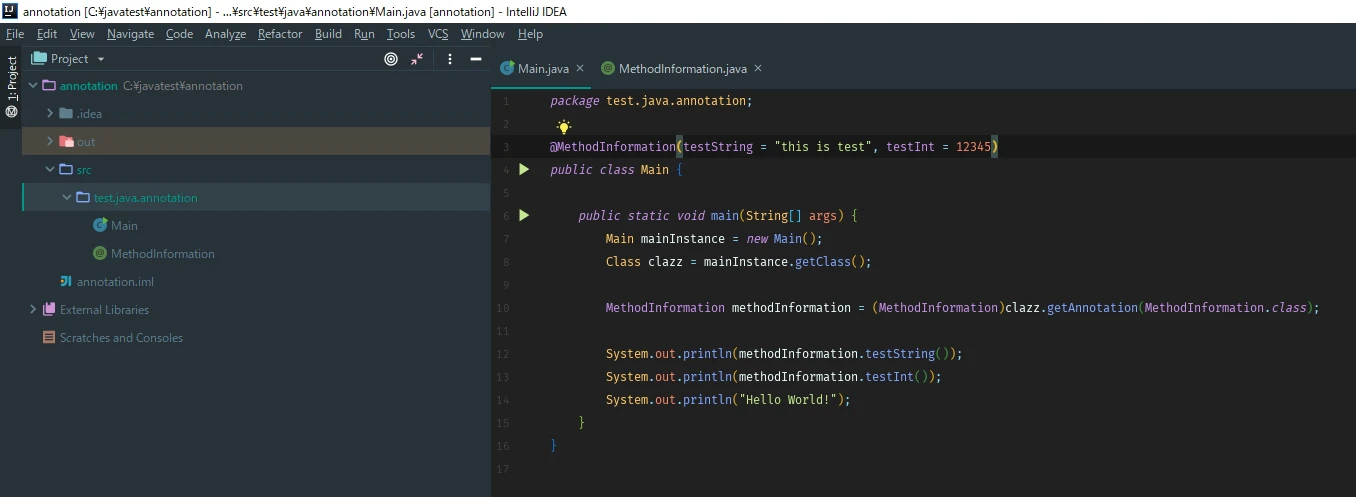Open the Project view dropdown
This screenshot has width=1356, height=497.
coord(69,59)
